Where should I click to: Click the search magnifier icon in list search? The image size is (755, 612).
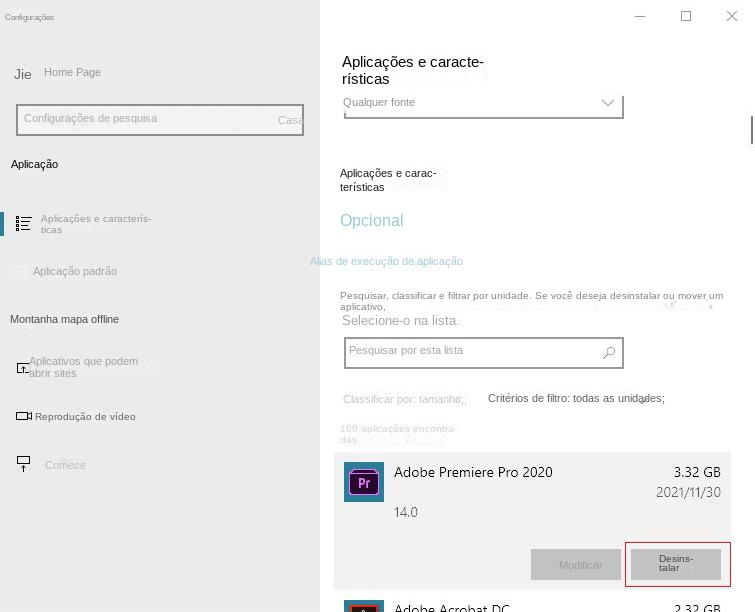point(609,352)
